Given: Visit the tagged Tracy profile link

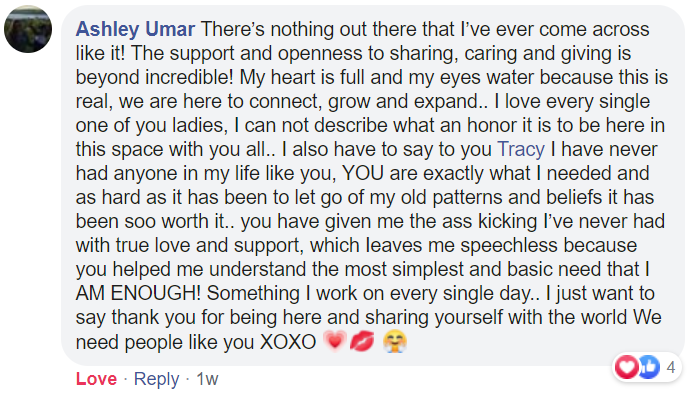Looking at the screenshot, I should tap(521, 149).
